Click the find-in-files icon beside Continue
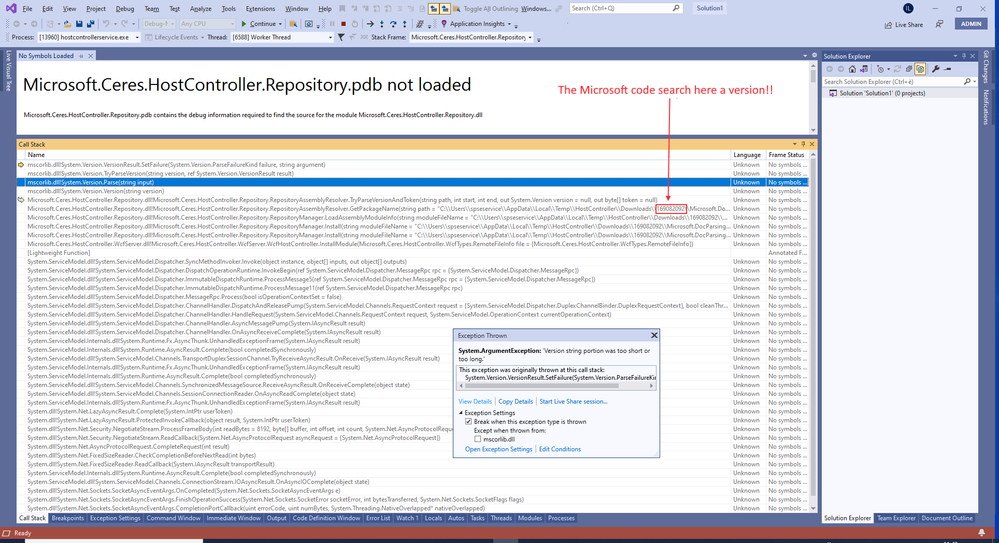 293,24
